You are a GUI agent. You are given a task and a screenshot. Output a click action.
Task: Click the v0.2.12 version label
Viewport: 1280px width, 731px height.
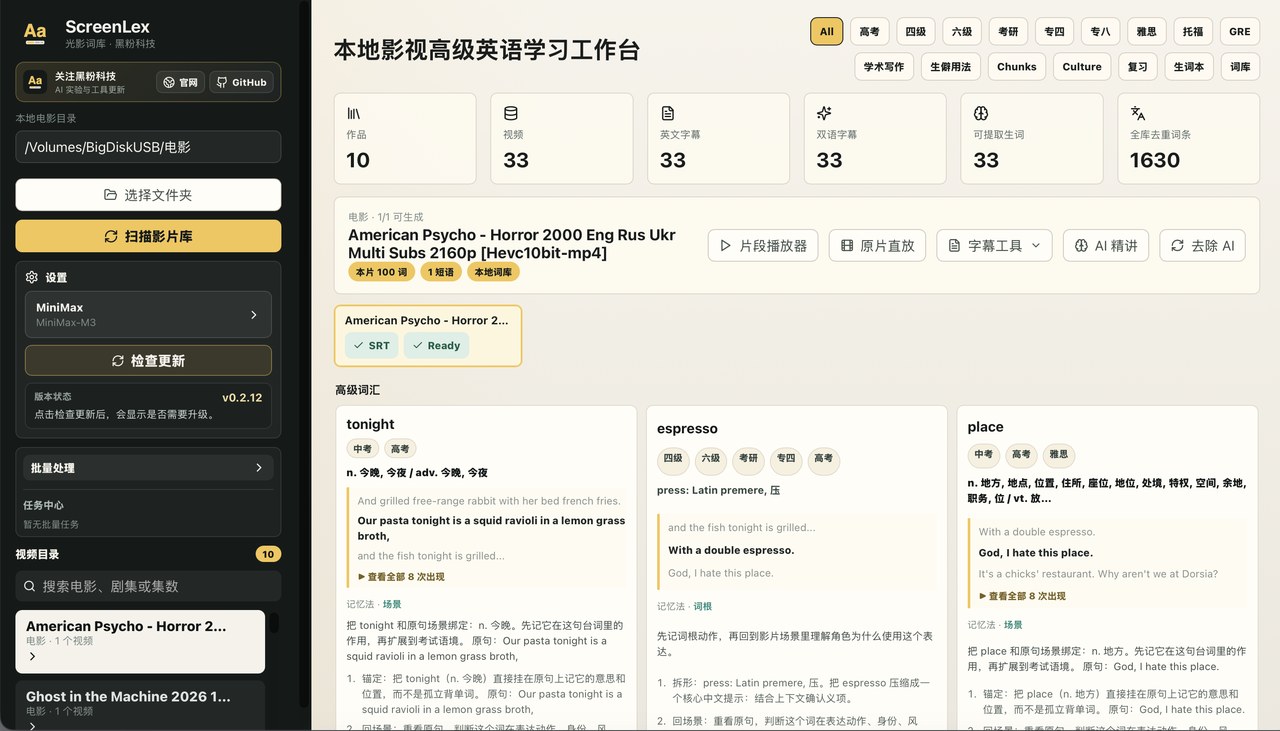(242, 397)
